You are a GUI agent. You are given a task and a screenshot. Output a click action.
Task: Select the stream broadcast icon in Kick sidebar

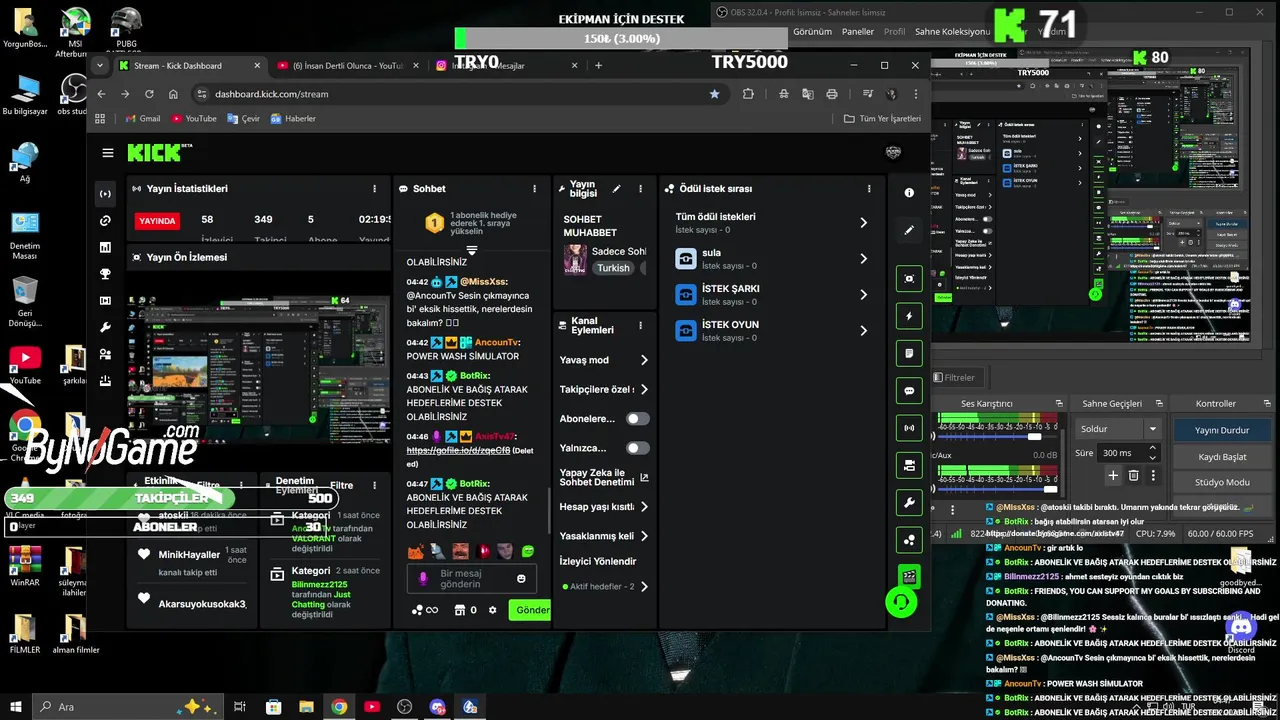coord(105,194)
